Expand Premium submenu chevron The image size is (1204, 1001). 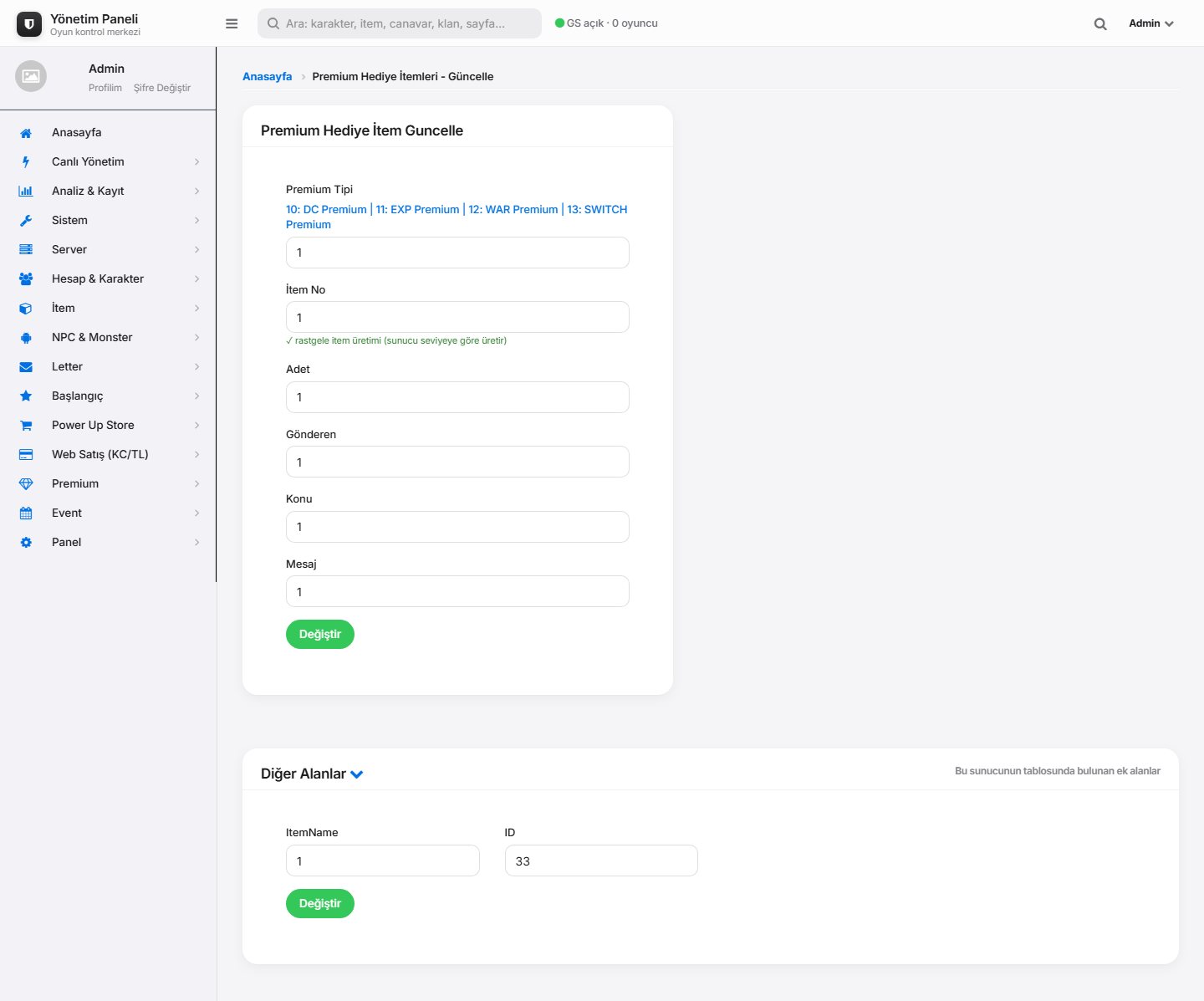point(197,484)
